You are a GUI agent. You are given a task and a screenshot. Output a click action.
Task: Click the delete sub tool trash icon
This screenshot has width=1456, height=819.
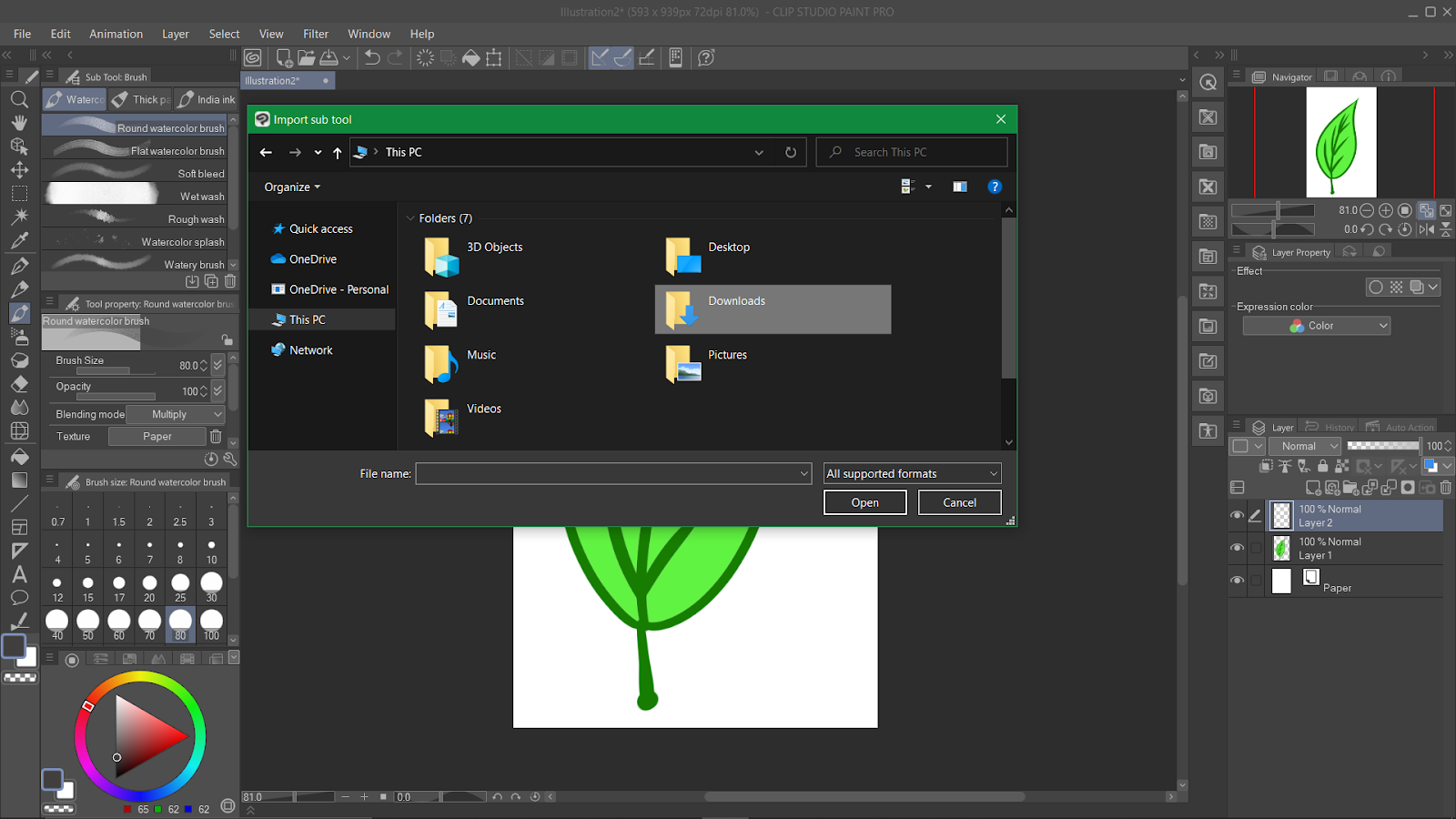pos(230,281)
